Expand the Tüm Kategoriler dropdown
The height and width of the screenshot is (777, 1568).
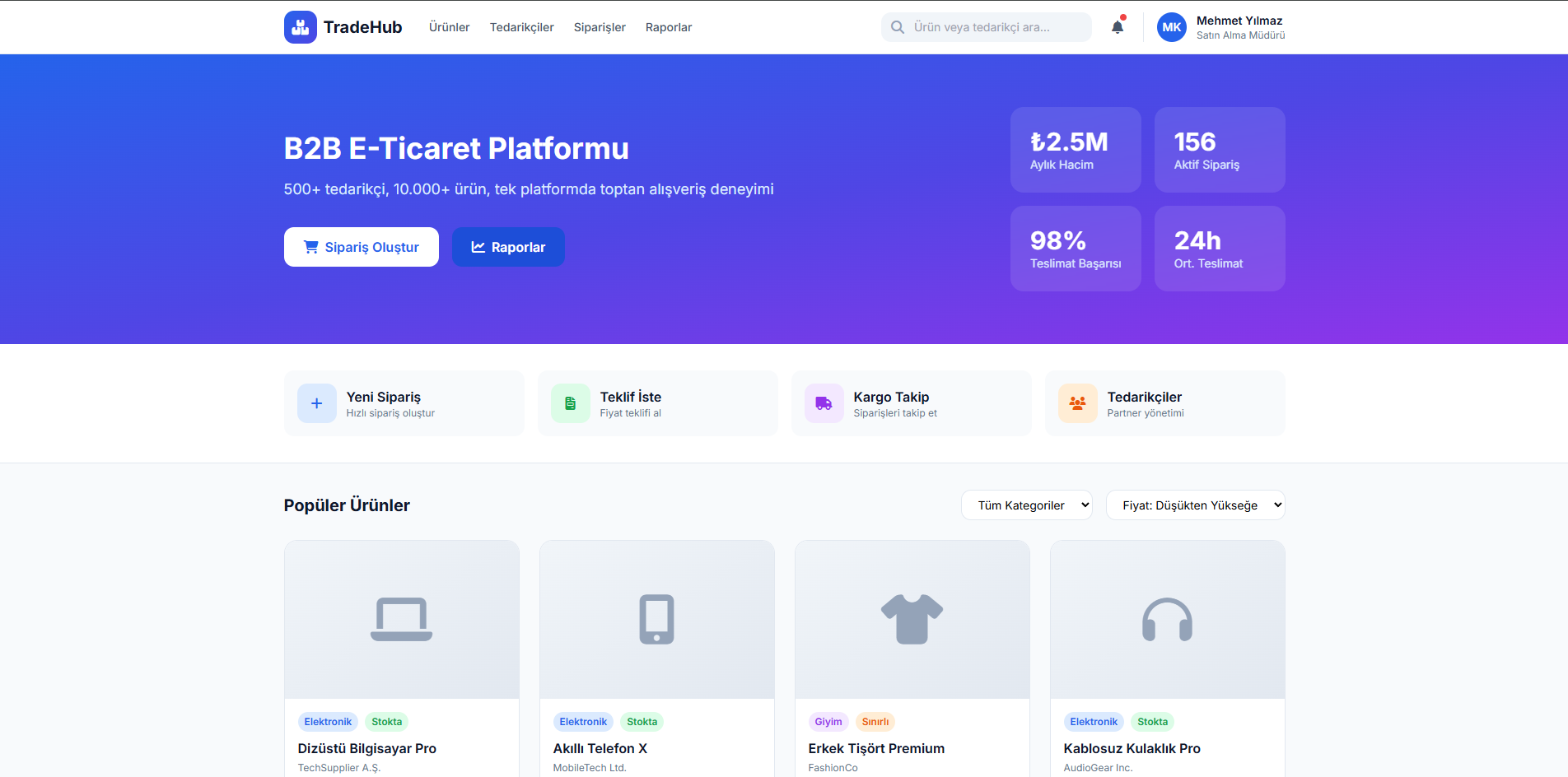tap(1027, 505)
